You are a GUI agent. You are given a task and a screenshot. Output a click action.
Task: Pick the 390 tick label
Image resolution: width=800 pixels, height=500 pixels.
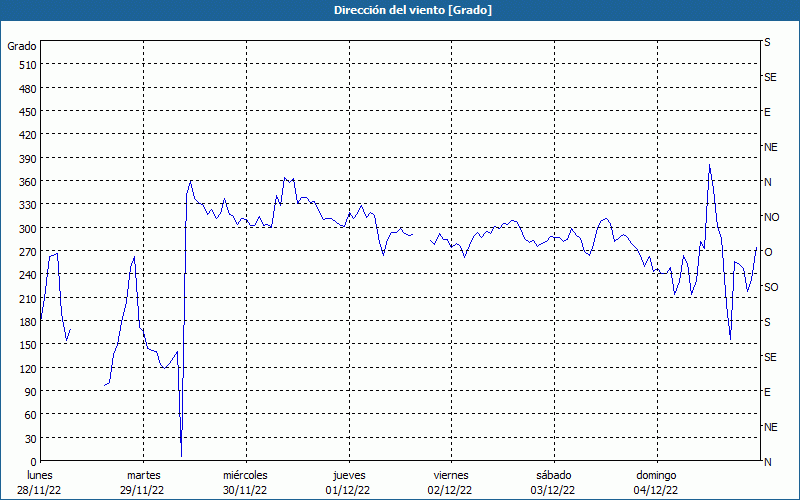click(x=28, y=159)
